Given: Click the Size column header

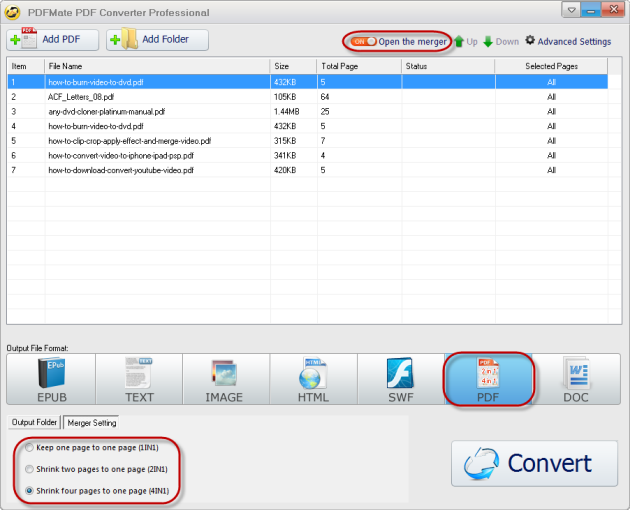Looking at the screenshot, I should click(294, 66).
